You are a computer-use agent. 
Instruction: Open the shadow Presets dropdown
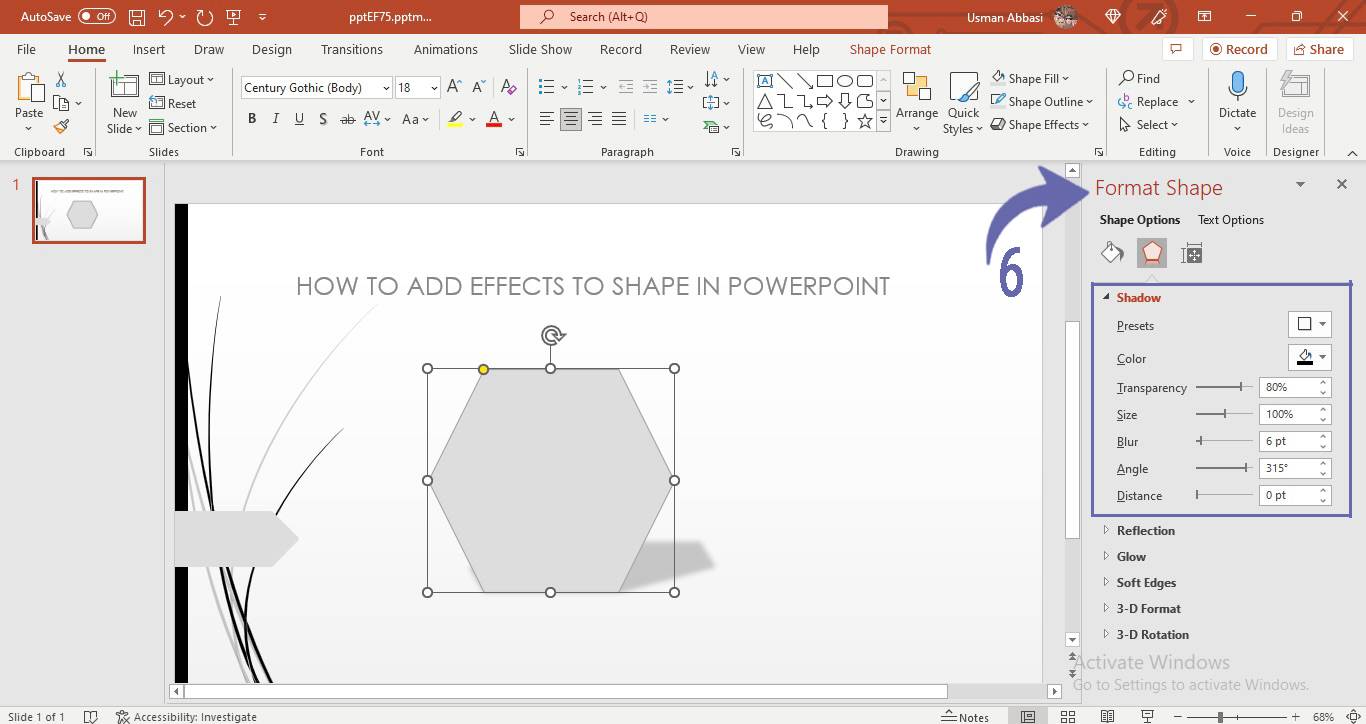[1310, 324]
